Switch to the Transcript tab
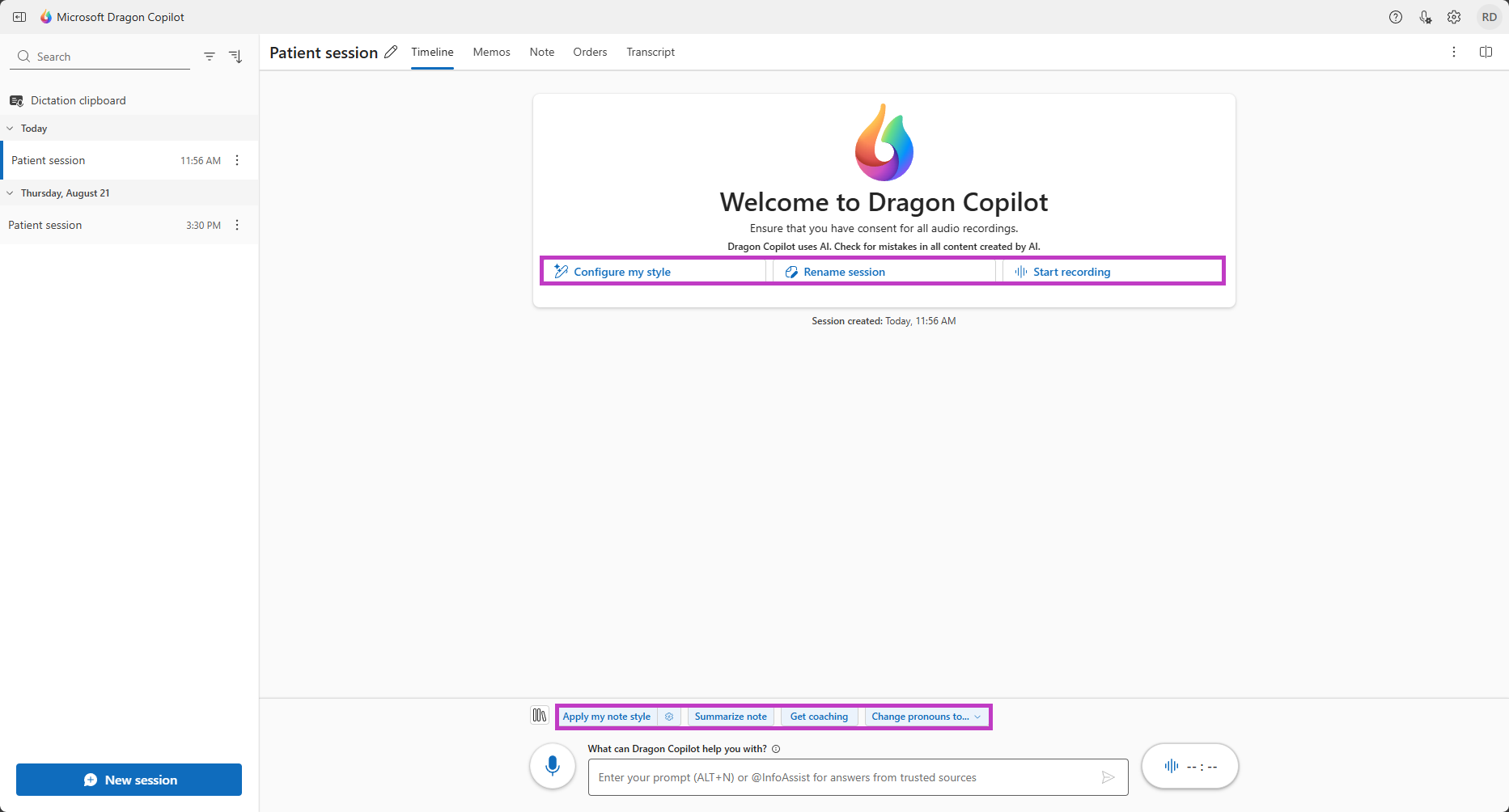This screenshot has height=812, width=1509. tap(650, 52)
